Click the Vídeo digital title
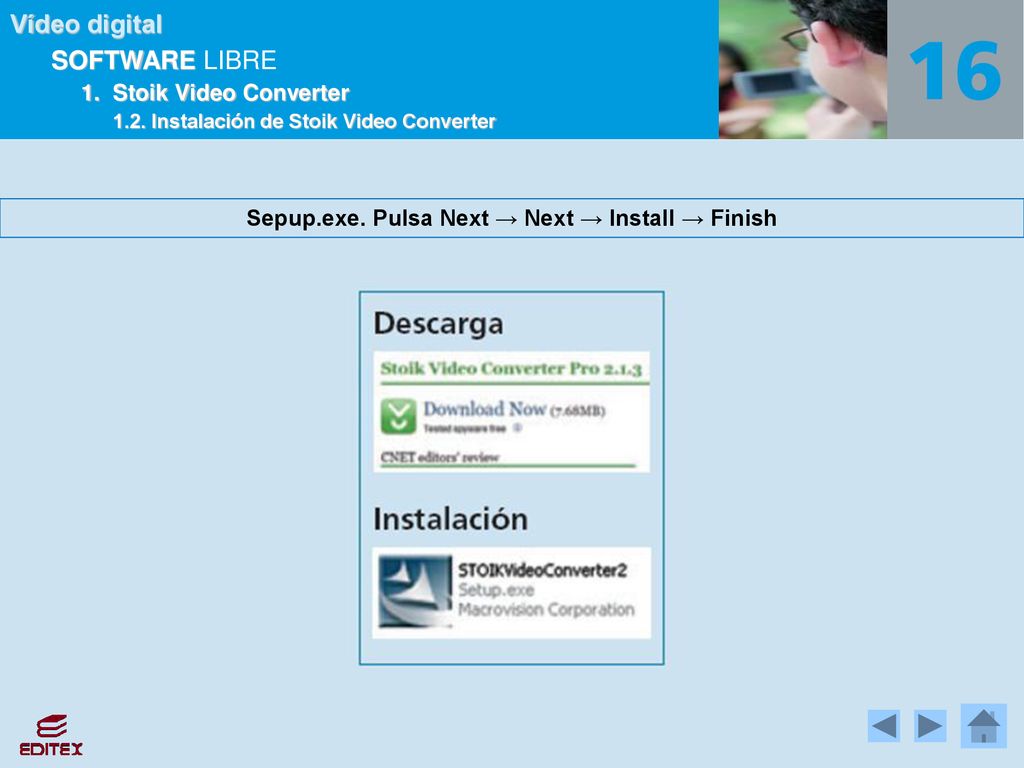This screenshot has height=768, width=1024. (x=86, y=25)
